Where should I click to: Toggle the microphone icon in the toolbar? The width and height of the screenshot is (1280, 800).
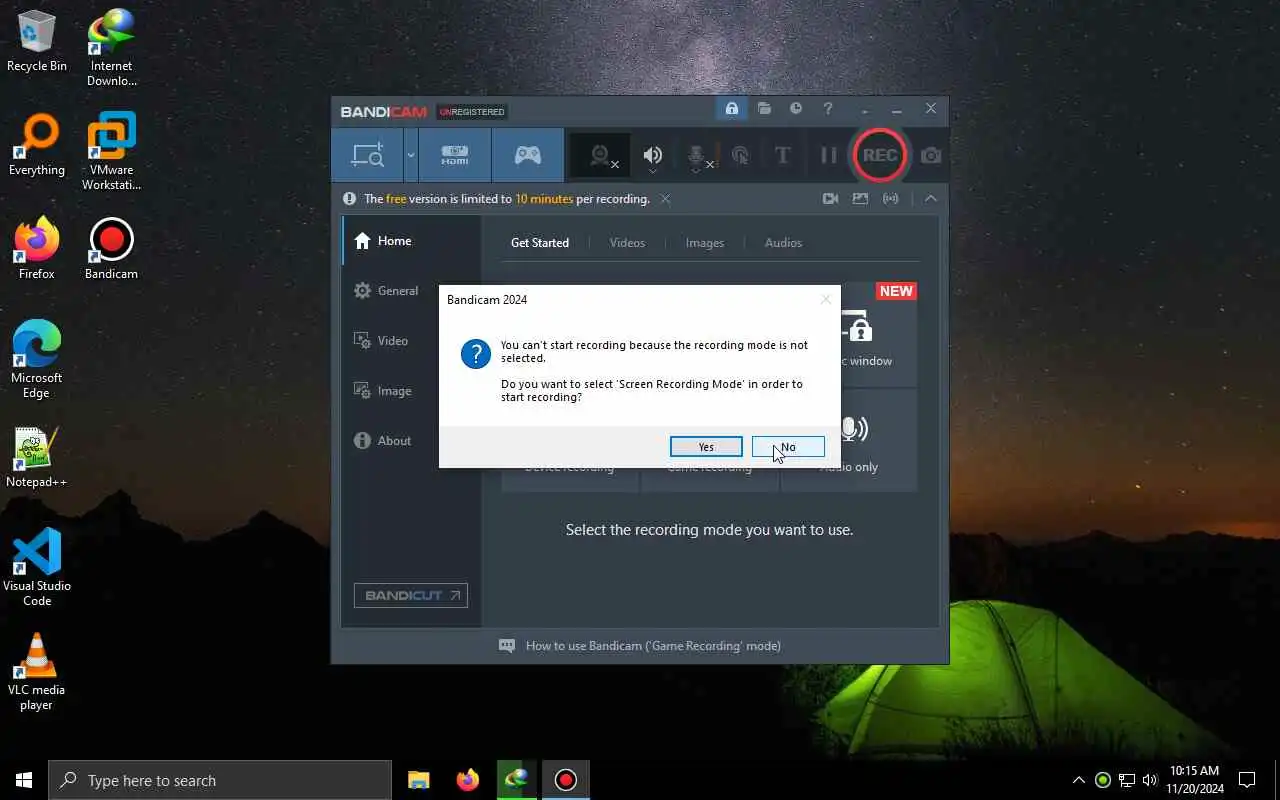tap(697, 156)
